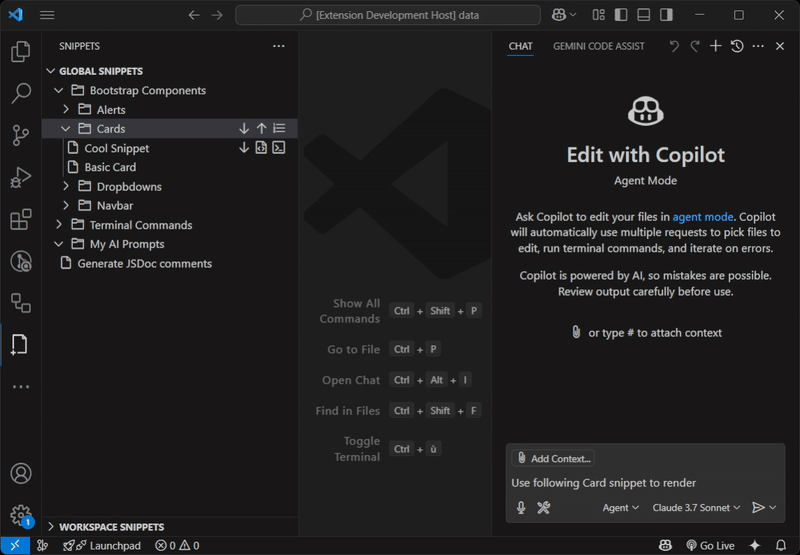Viewport: 800px width, 555px height.
Task: Open Accounts menu in activity bar
Action: coord(20,473)
